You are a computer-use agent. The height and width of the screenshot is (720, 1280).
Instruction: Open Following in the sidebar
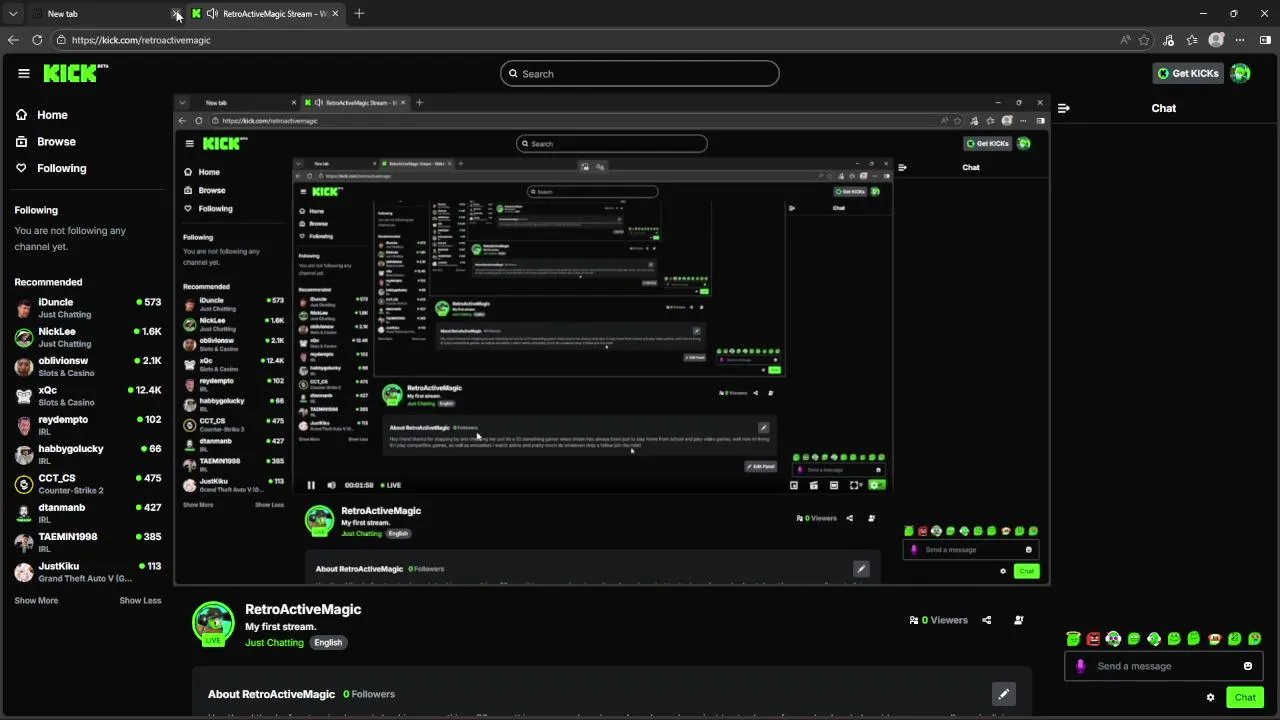[x=51, y=168]
